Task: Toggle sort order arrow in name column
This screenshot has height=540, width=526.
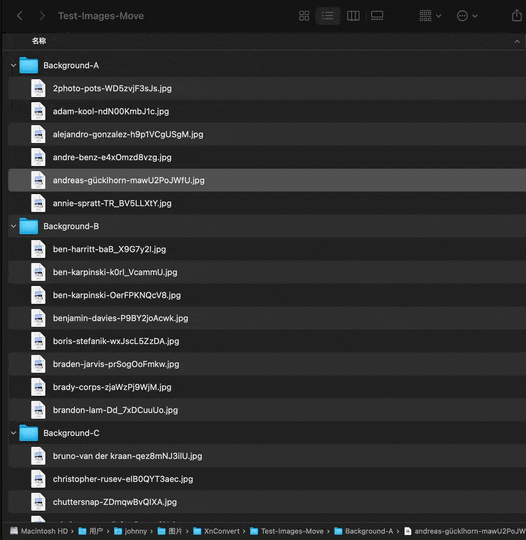Action: (517, 42)
